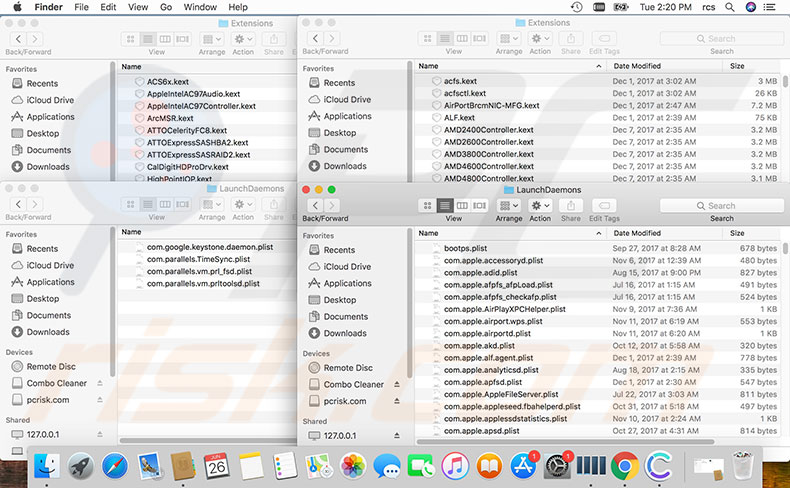The width and height of the screenshot is (790, 488).
Task: Select iCloud Drive in right Extensions sidebar
Action: click(x=347, y=99)
